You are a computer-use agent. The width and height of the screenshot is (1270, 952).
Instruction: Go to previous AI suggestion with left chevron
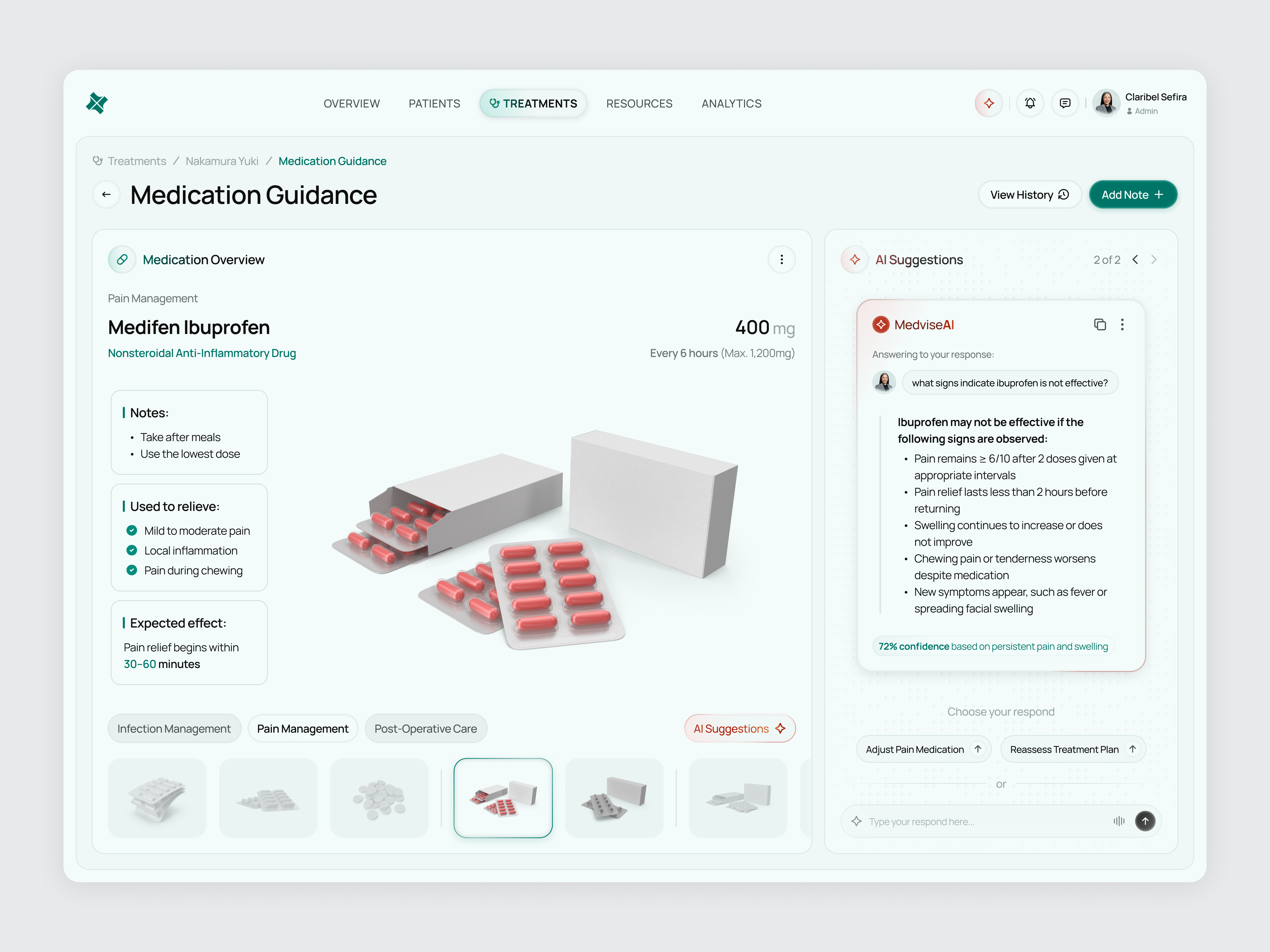(1135, 259)
